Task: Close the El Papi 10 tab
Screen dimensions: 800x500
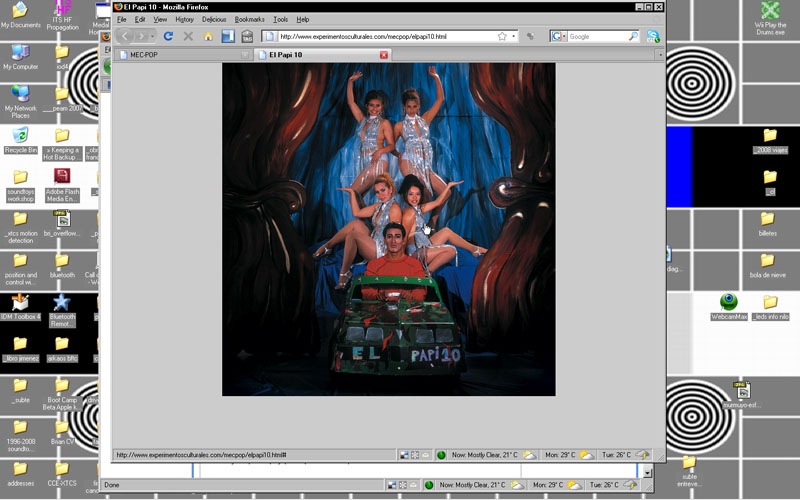Action: pyautogui.click(x=384, y=54)
